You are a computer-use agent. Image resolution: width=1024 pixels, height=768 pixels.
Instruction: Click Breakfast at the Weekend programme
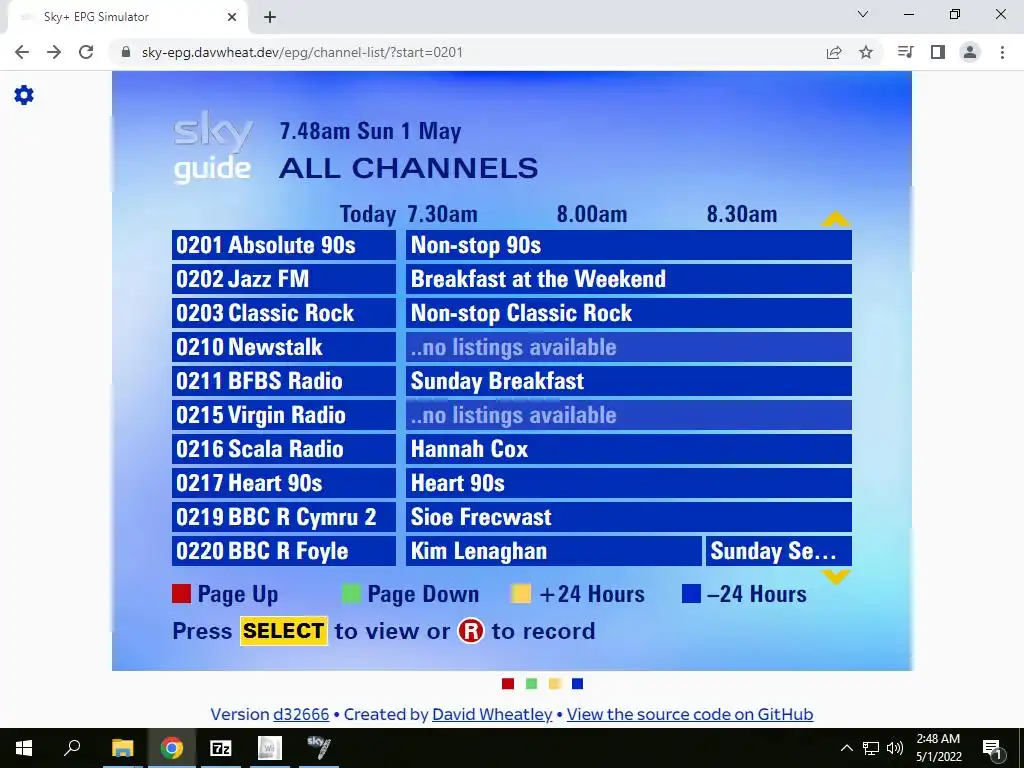tap(629, 279)
